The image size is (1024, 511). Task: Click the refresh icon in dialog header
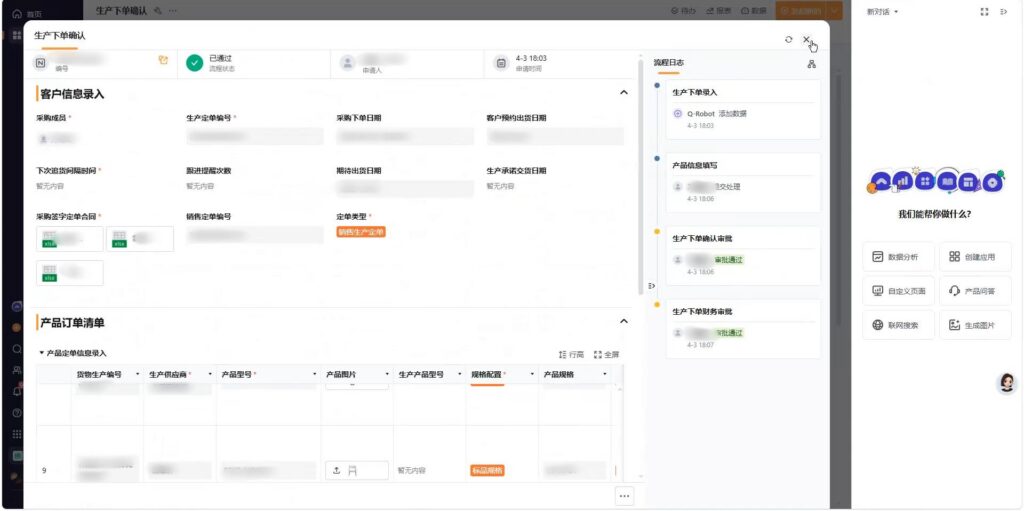(789, 39)
